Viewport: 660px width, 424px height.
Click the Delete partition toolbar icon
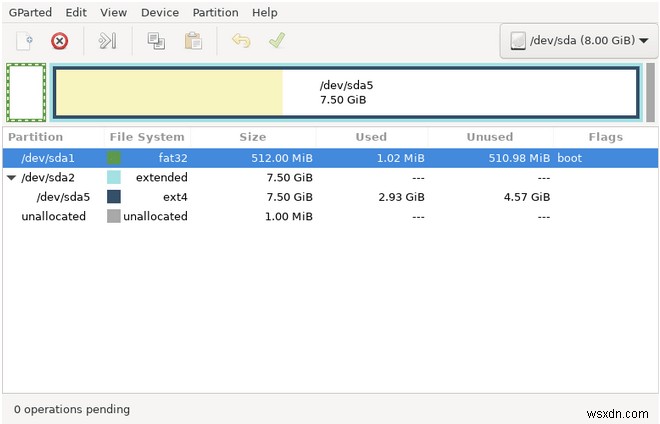(x=60, y=41)
